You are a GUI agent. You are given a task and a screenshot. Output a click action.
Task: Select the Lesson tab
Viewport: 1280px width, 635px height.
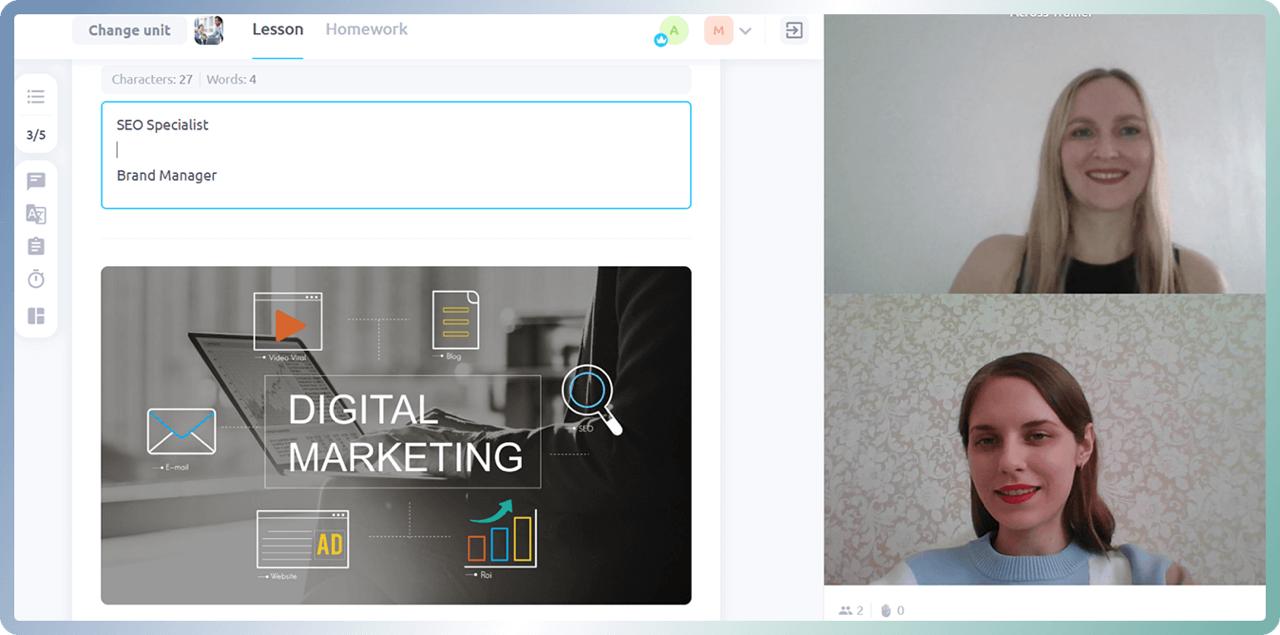click(x=277, y=30)
